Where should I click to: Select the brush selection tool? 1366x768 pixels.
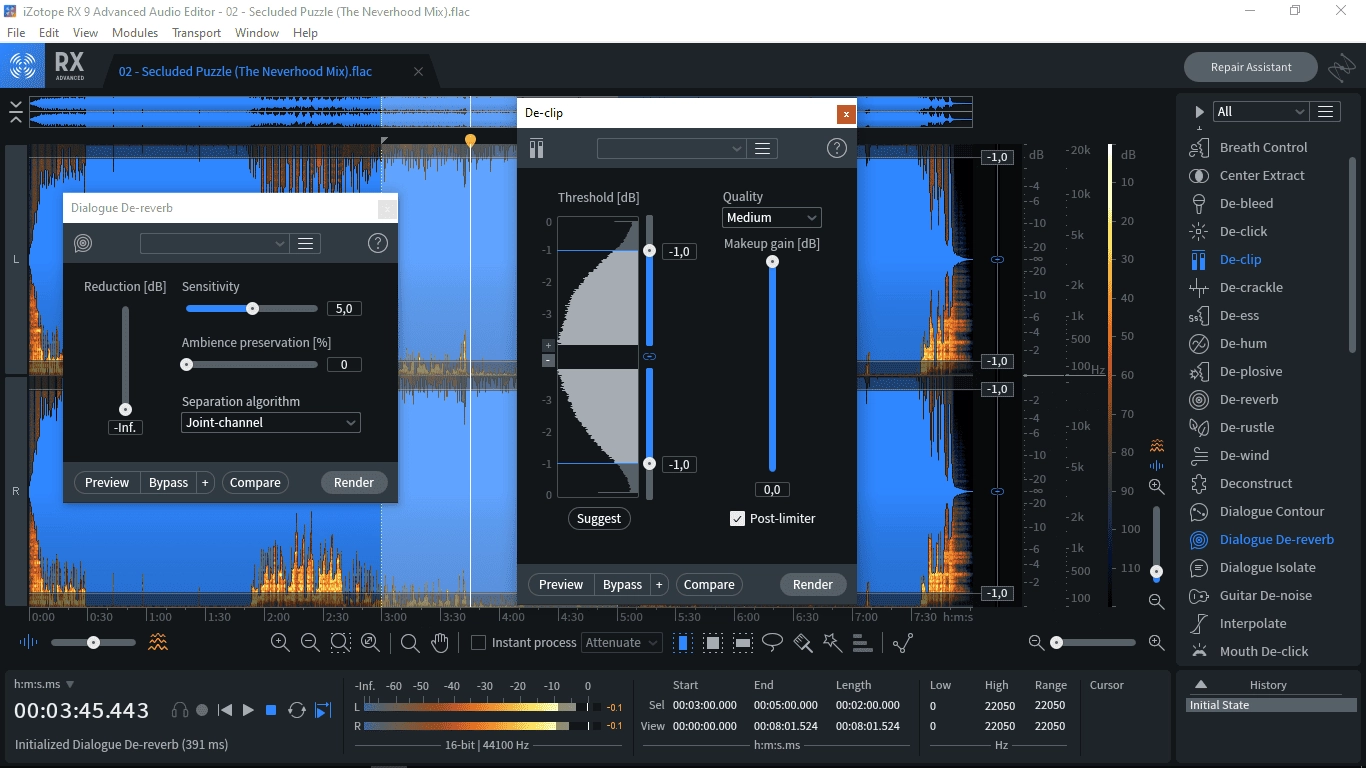coord(803,642)
